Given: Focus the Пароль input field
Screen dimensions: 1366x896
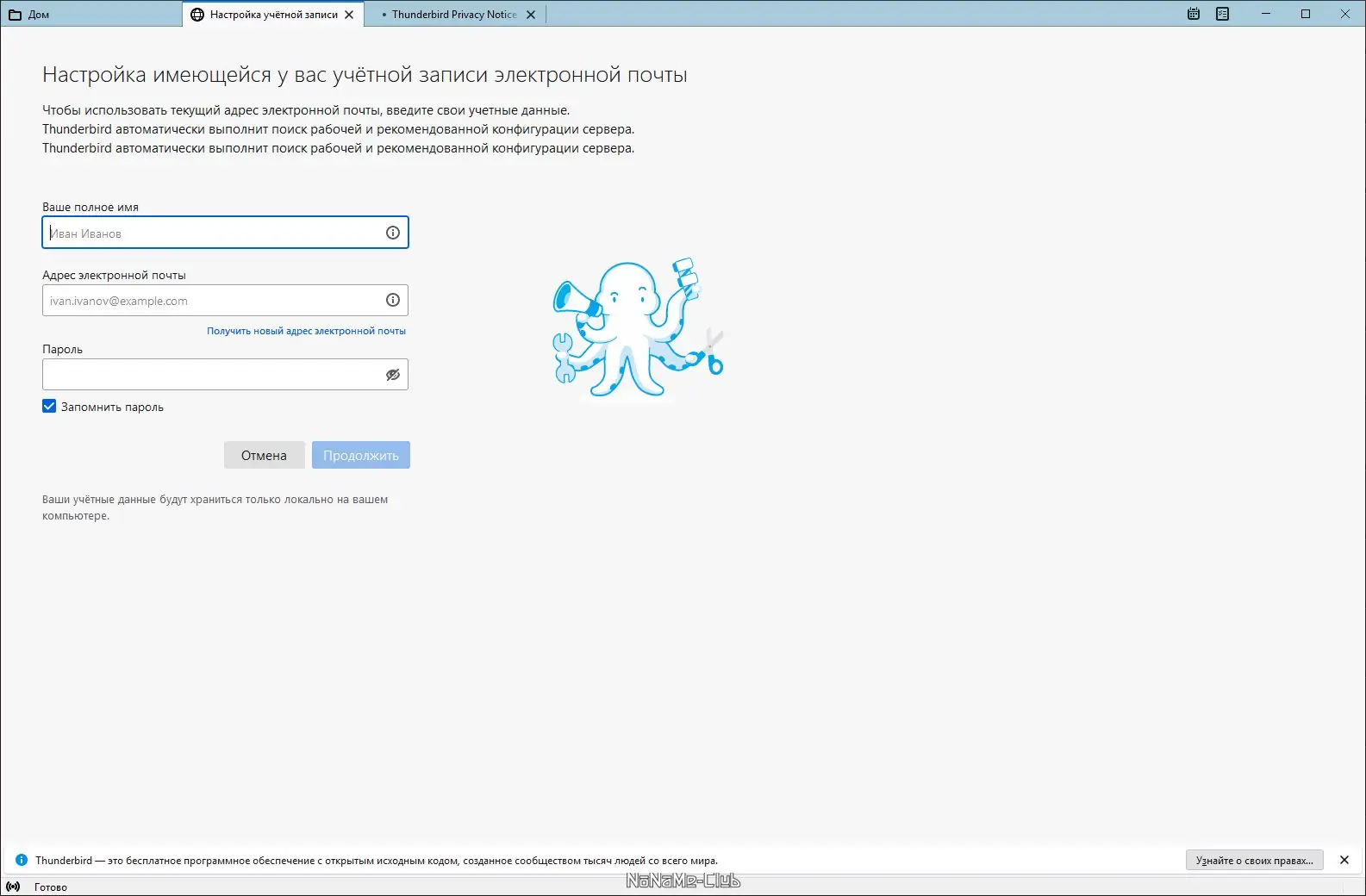Looking at the screenshot, I should click(x=225, y=375).
